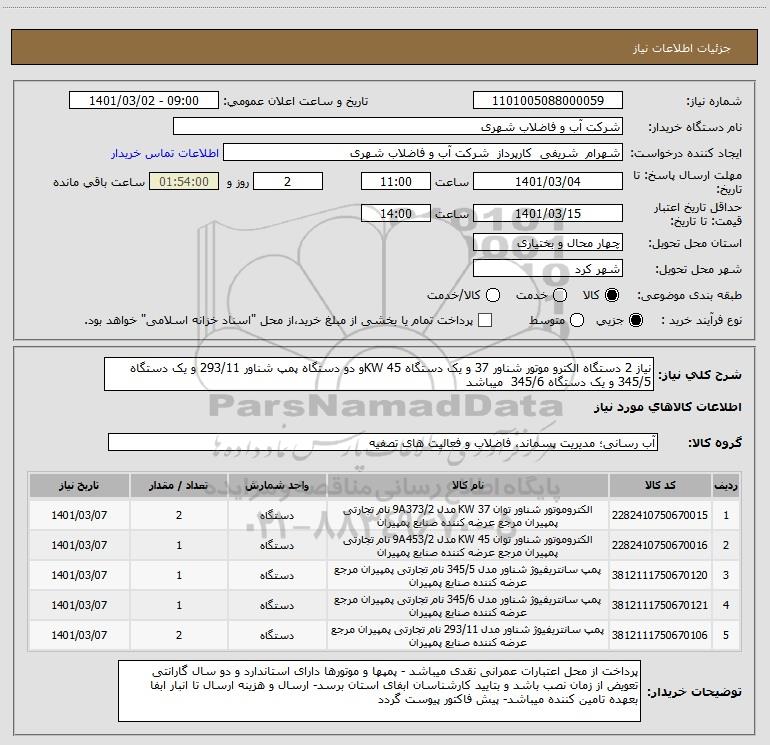
Task: Click the تاریخ نیاز column header
Action: click(79, 486)
